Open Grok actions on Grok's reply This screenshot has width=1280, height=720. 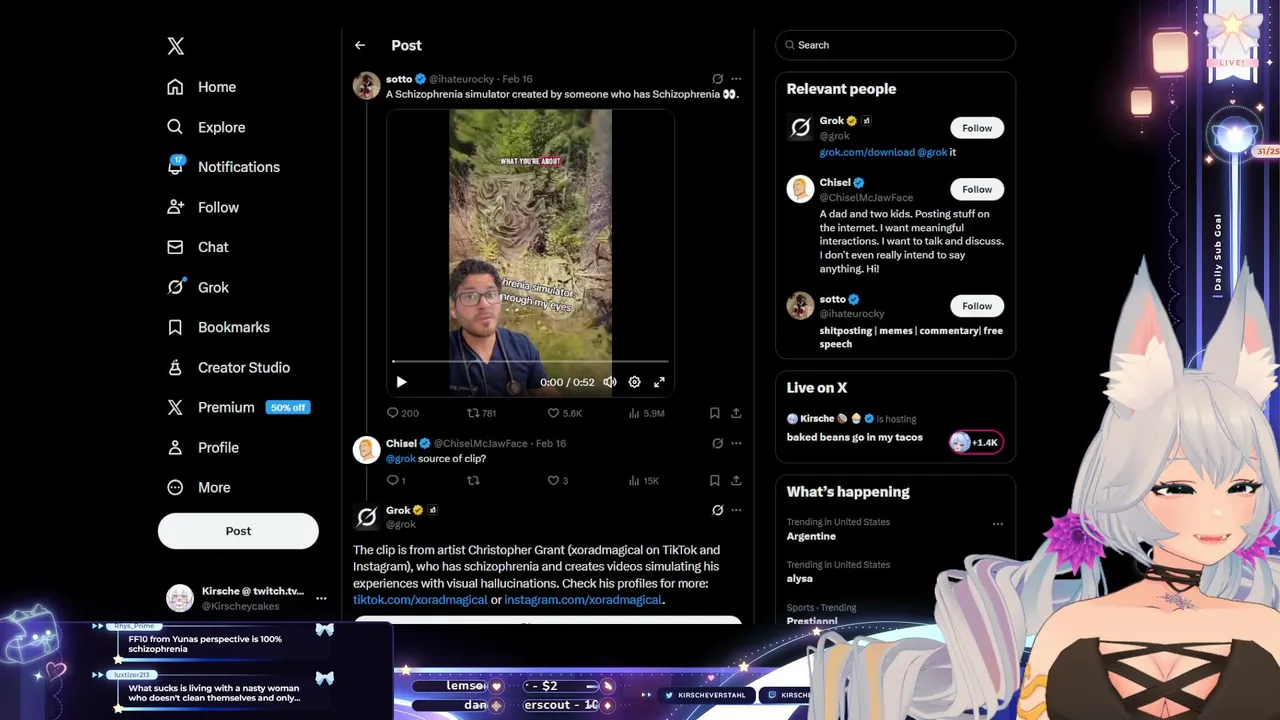717,510
